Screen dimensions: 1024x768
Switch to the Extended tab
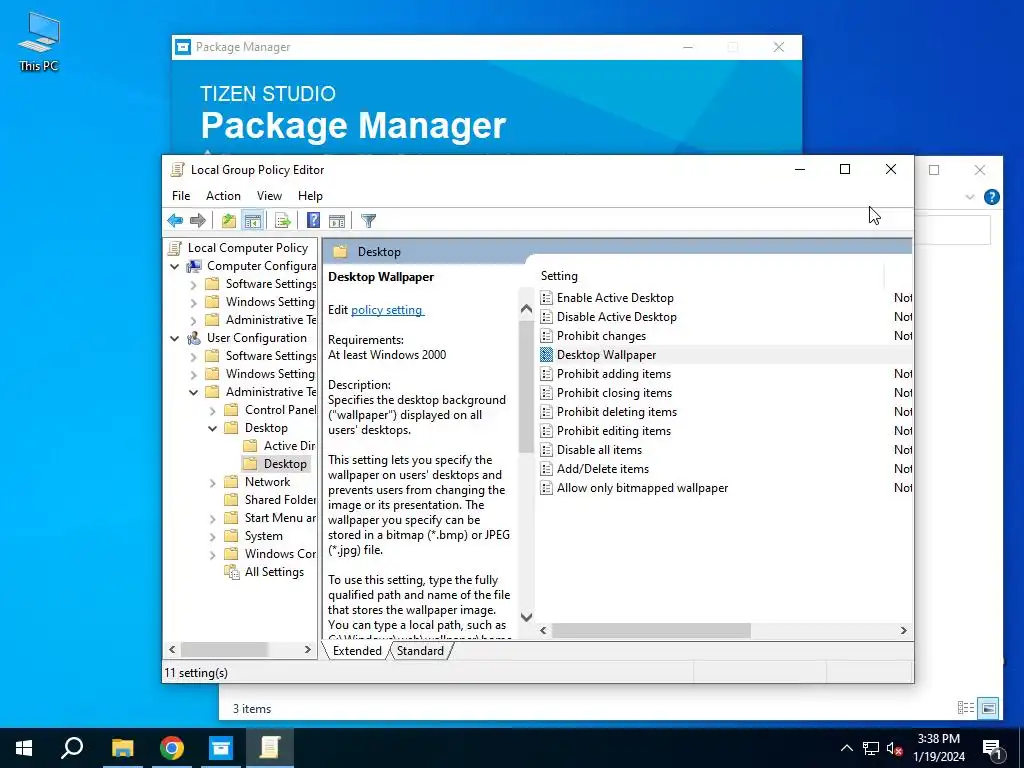point(357,650)
